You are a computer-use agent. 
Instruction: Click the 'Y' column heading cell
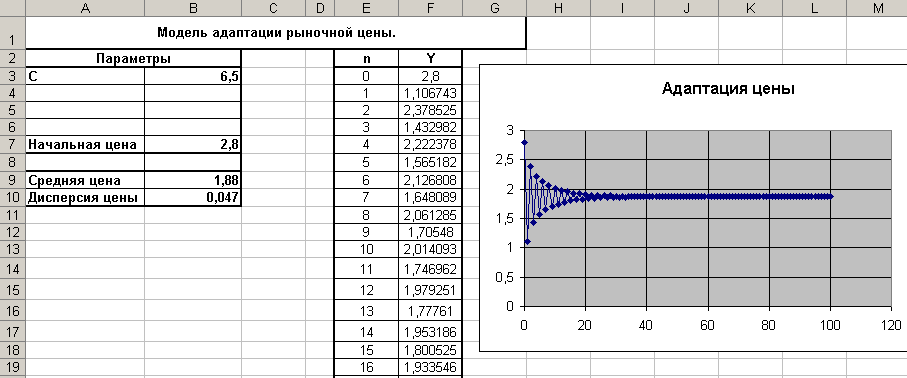click(x=430, y=58)
